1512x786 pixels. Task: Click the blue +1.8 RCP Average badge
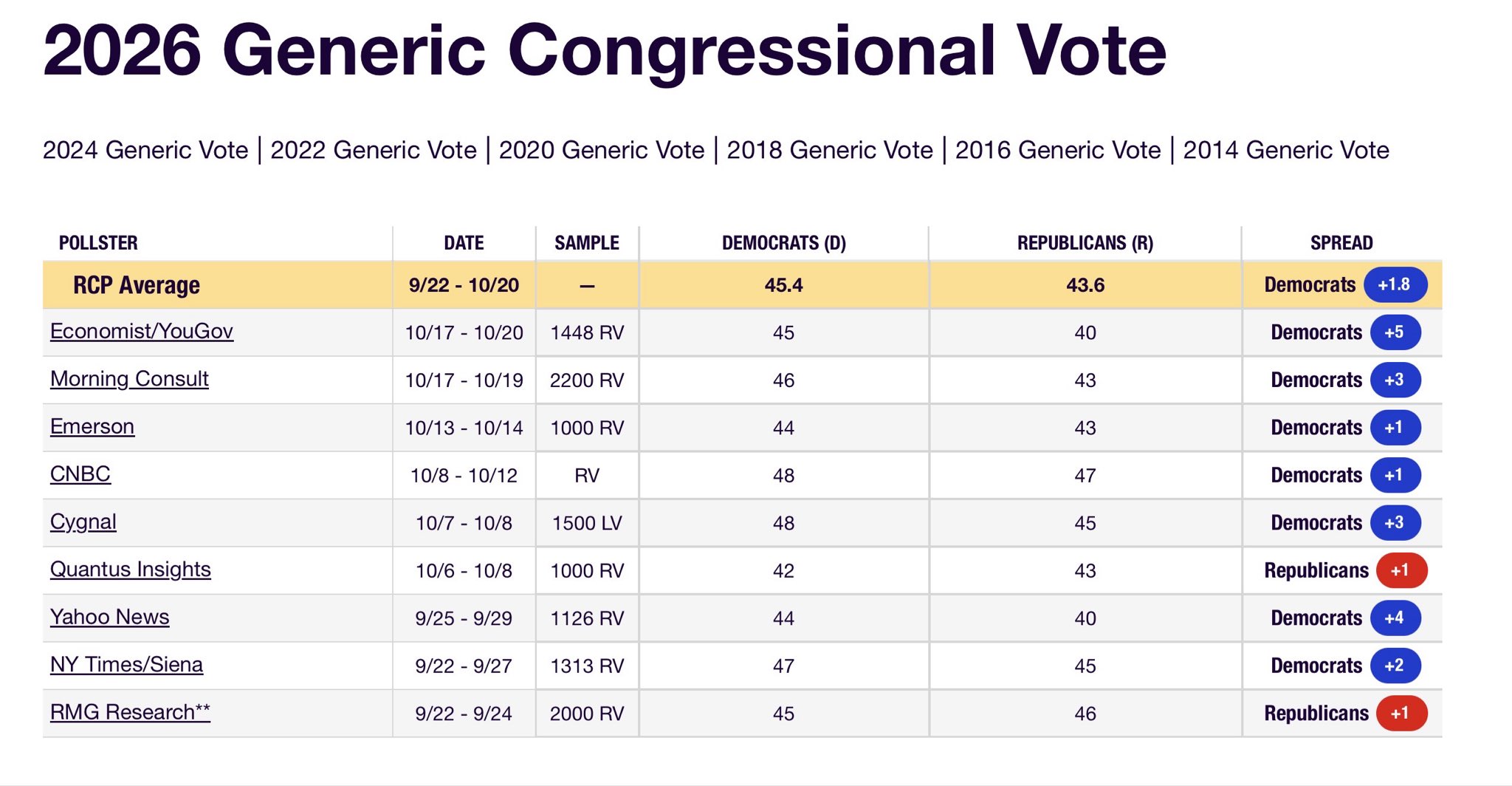coord(1394,284)
